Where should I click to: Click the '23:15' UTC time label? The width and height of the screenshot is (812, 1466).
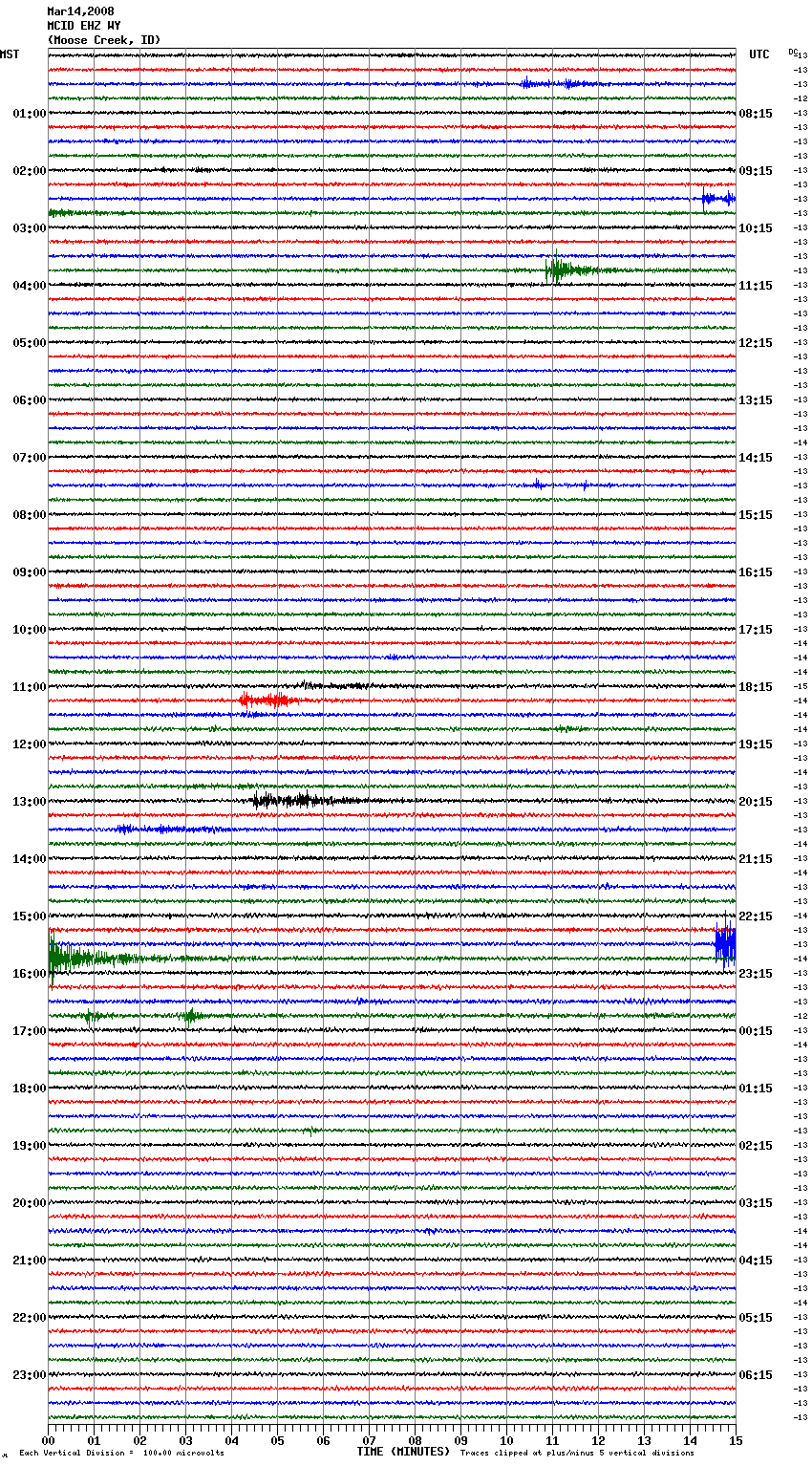[x=756, y=974]
